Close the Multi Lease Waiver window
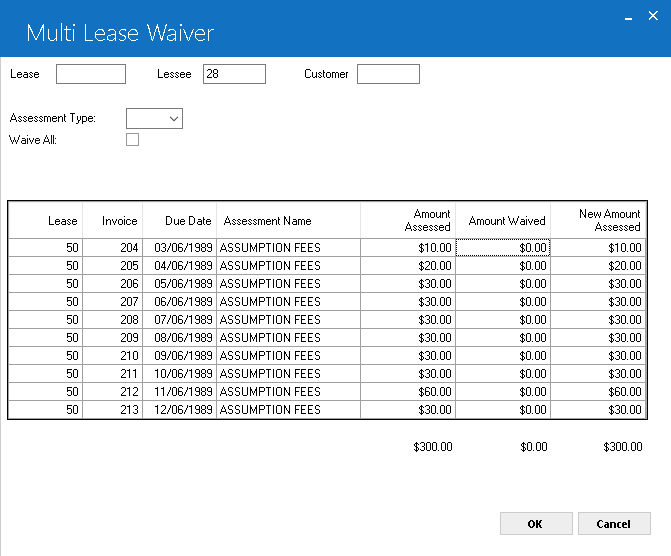 (x=653, y=16)
